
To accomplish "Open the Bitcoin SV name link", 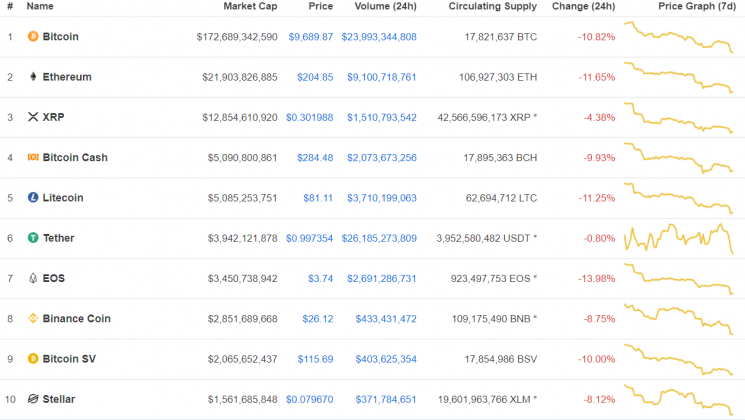I will coord(69,359).
